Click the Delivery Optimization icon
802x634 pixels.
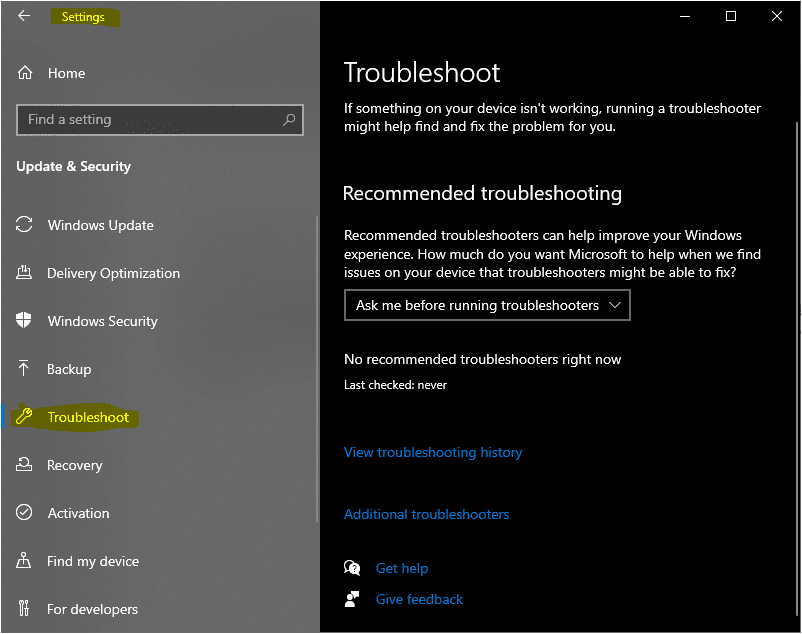click(x=24, y=273)
